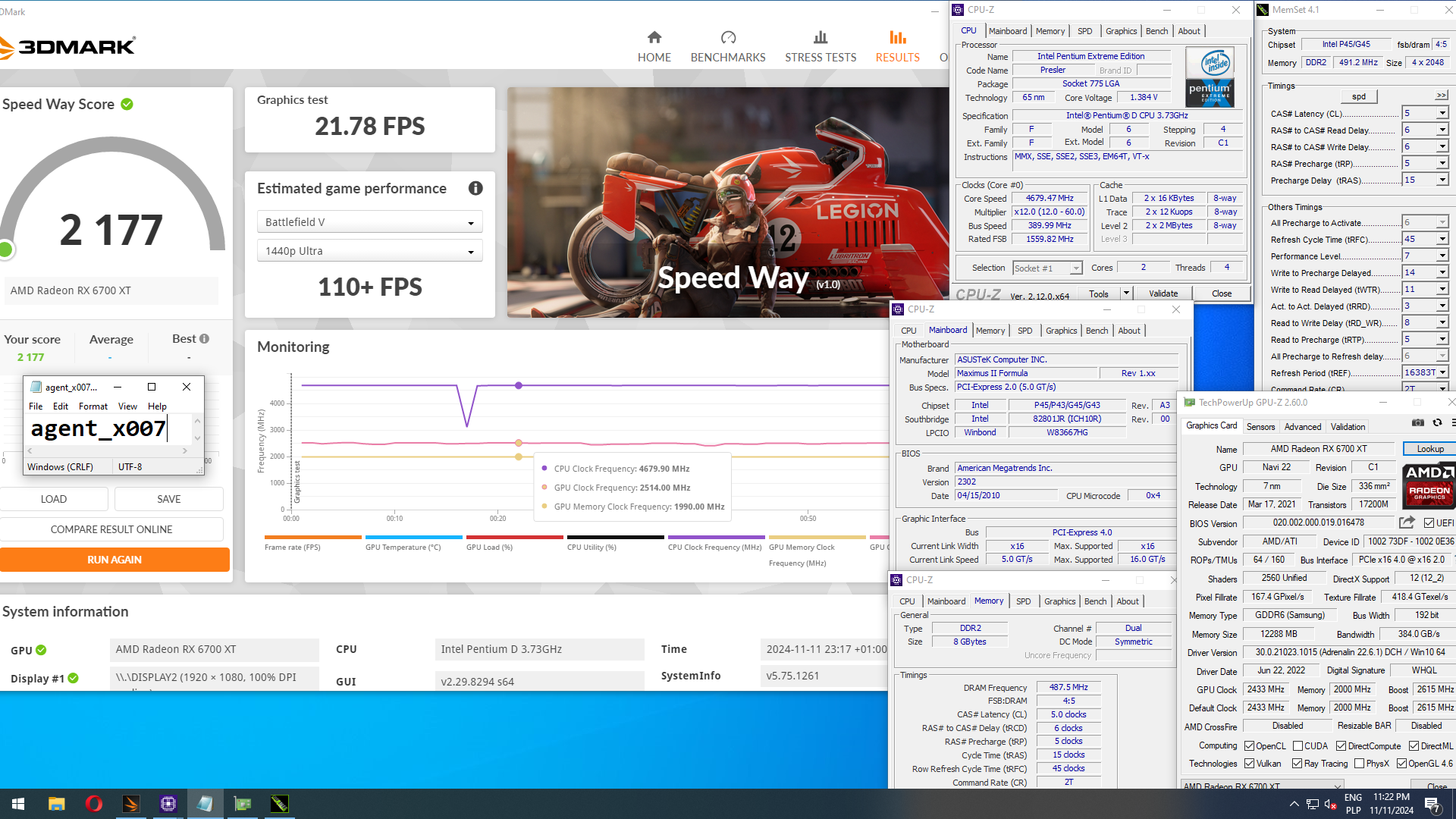1456x819 pixels.
Task: Click the AMD Radeon logo in GPU-Z
Action: point(1429,485)
